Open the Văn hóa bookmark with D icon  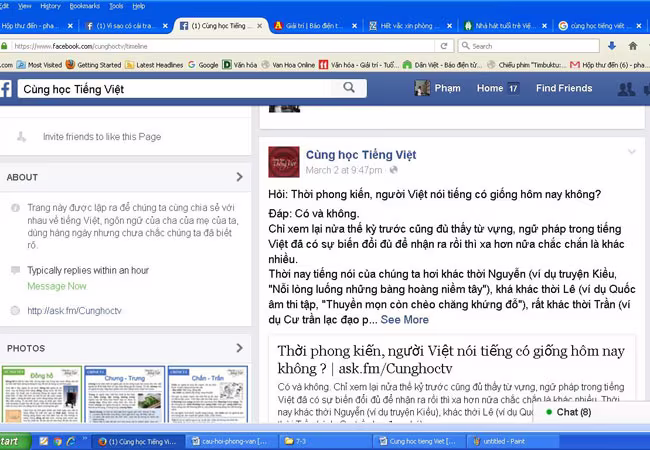tap(240, 65)
